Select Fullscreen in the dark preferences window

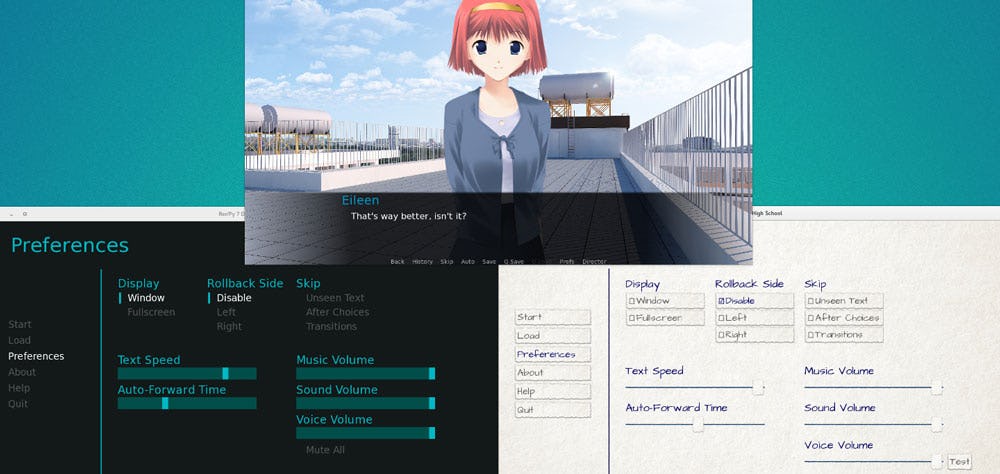click(x=151, y=312)
